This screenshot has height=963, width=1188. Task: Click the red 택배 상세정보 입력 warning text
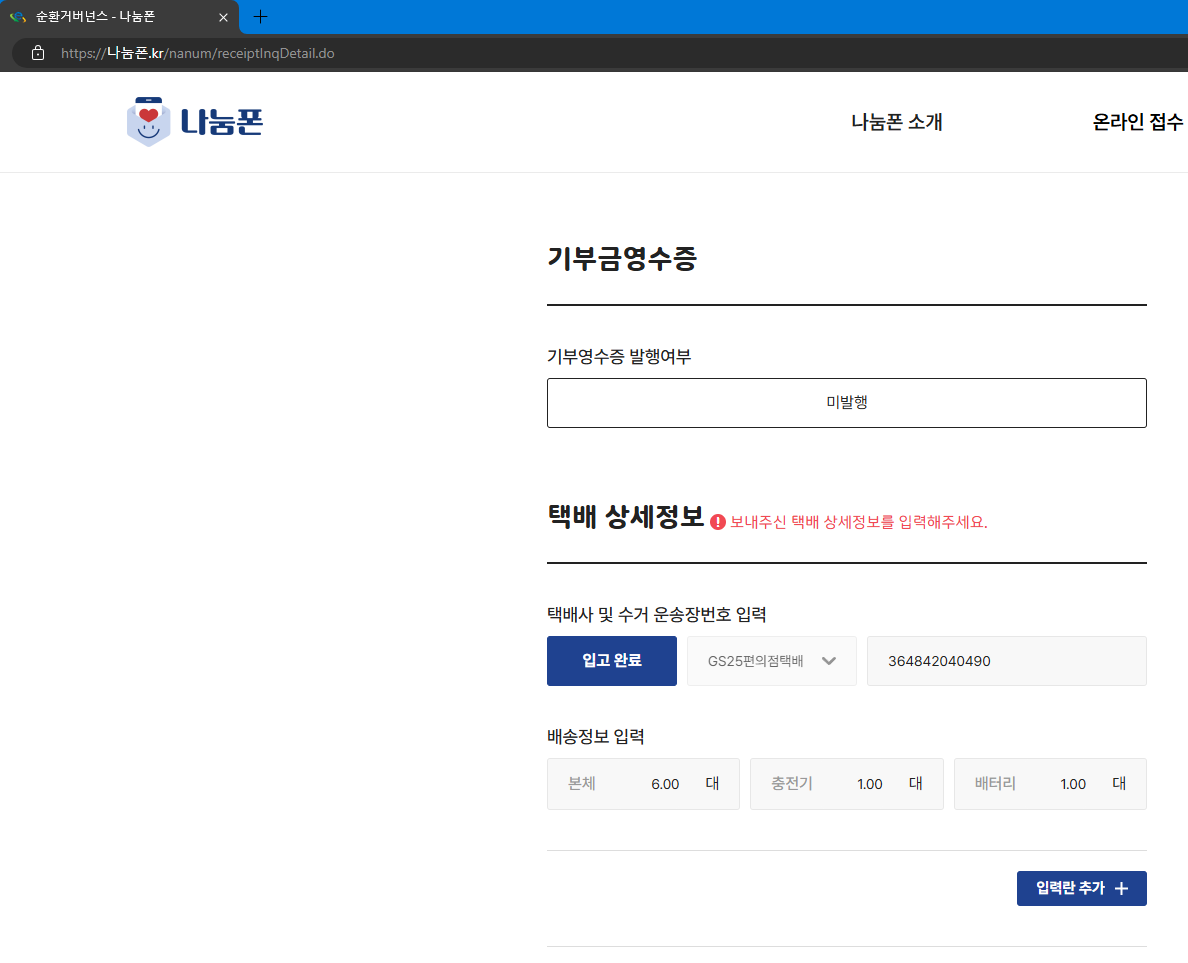(x=859, y=522)
